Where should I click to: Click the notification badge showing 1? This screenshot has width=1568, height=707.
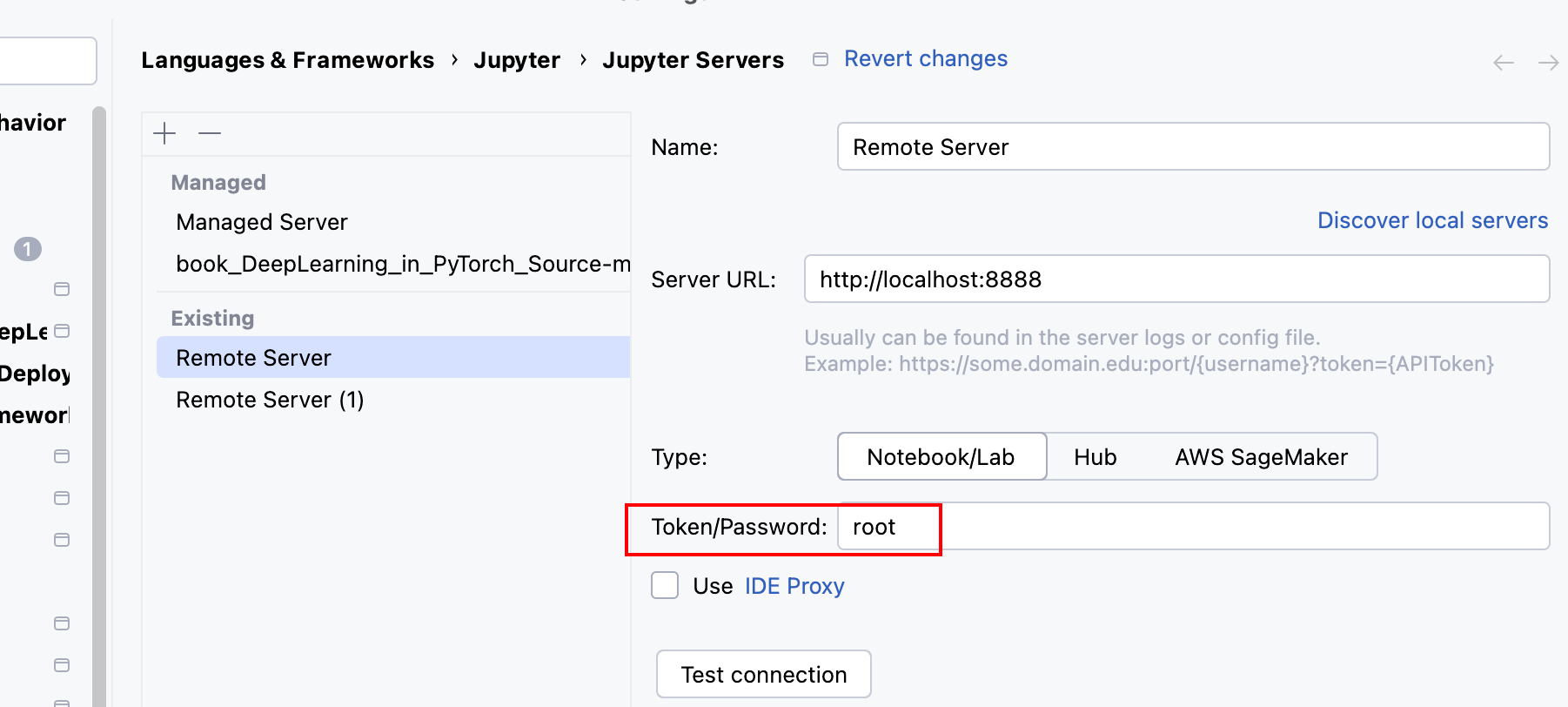28,249
